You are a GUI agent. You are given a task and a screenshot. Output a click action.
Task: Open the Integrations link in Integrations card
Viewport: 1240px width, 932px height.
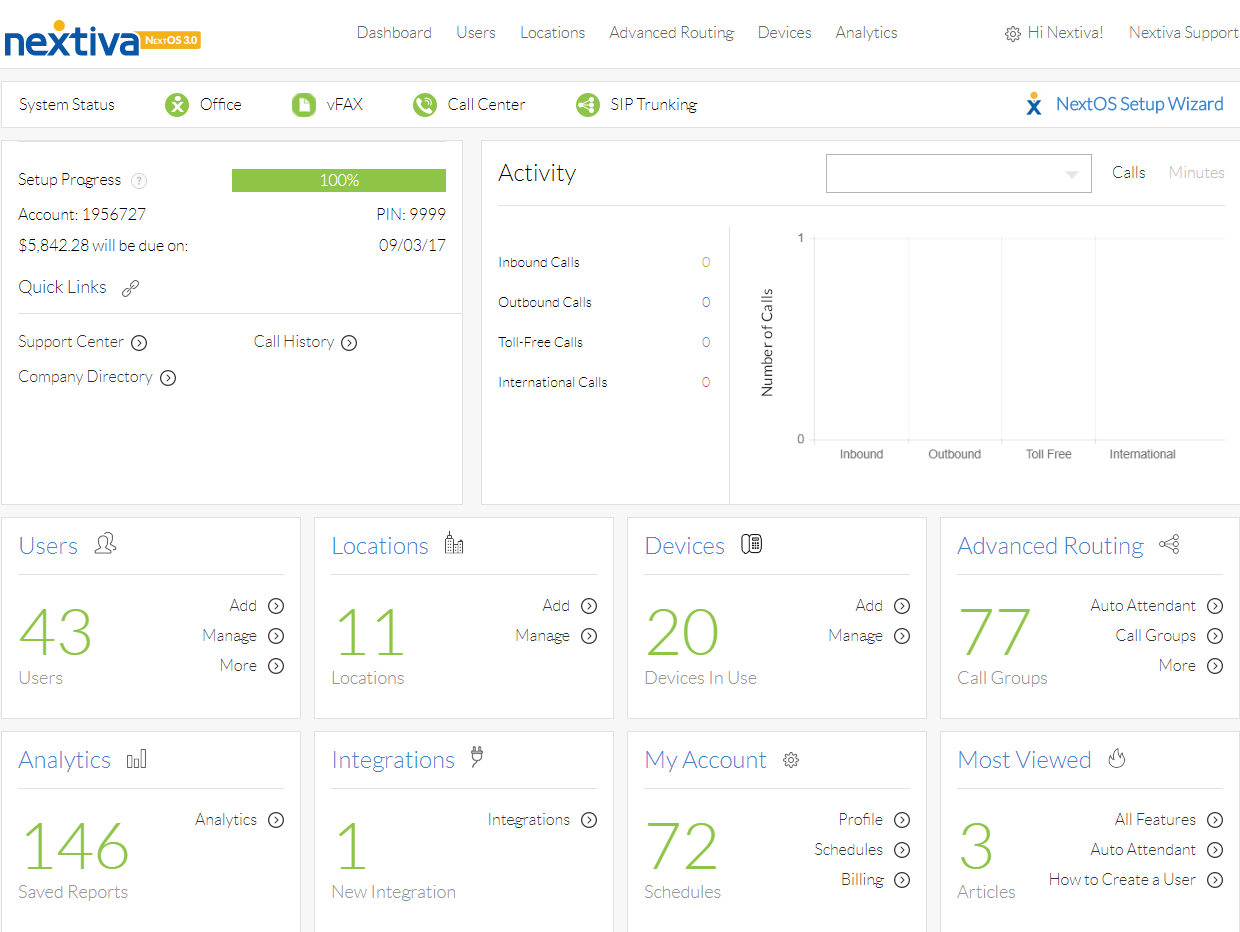(528, 820)
